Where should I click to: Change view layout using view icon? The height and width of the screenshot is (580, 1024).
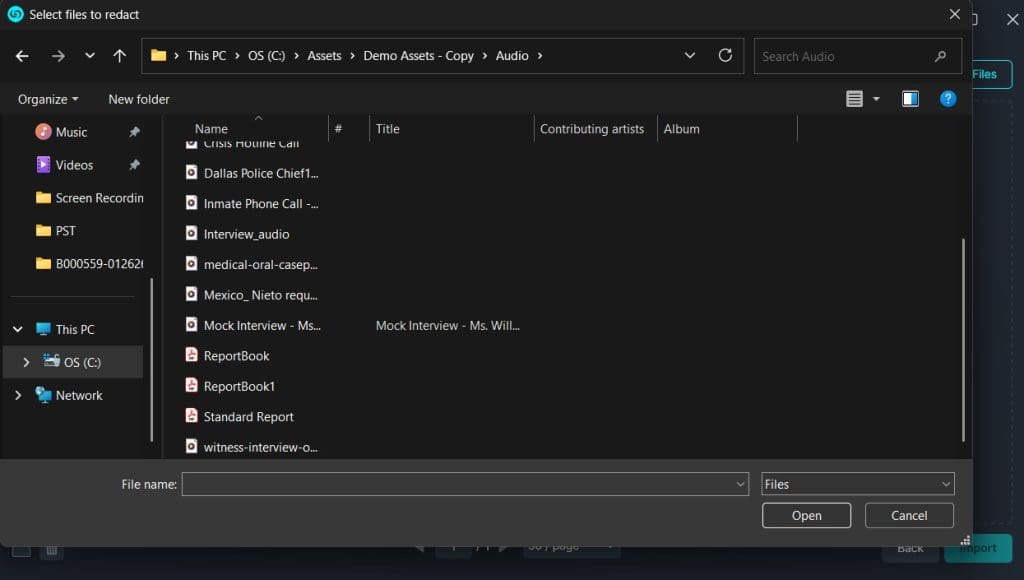coord(854,99)
